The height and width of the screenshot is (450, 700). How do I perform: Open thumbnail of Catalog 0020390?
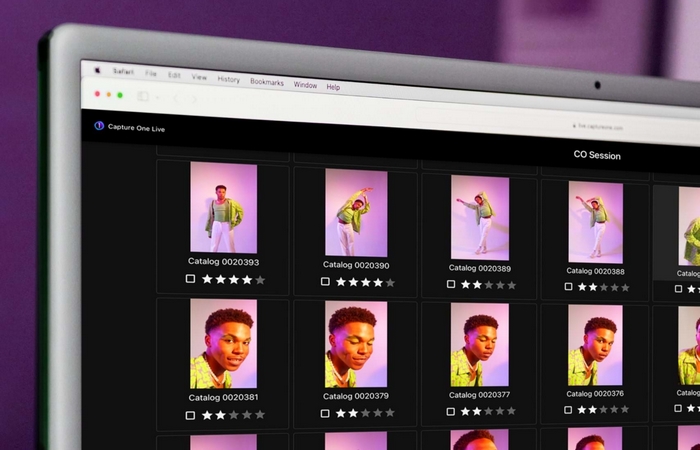356,212
